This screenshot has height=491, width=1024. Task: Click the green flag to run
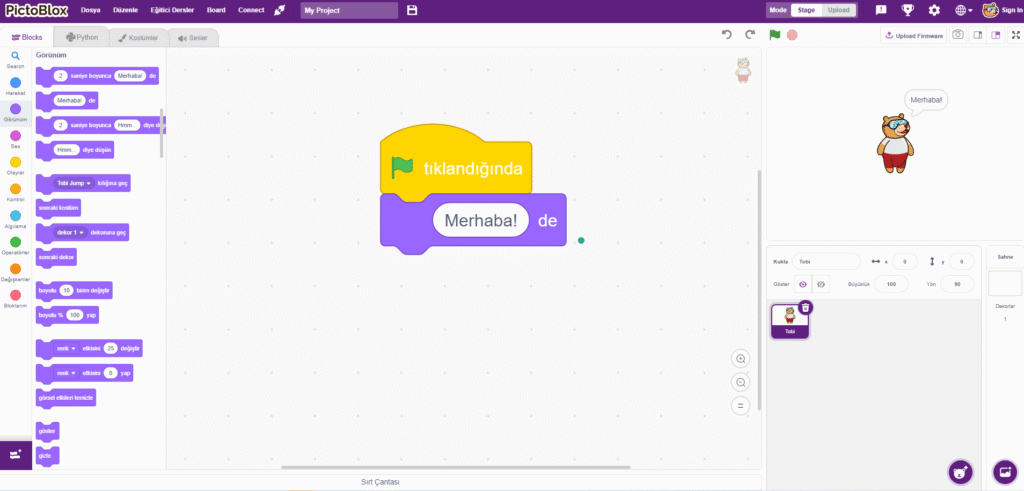point(774,35)
